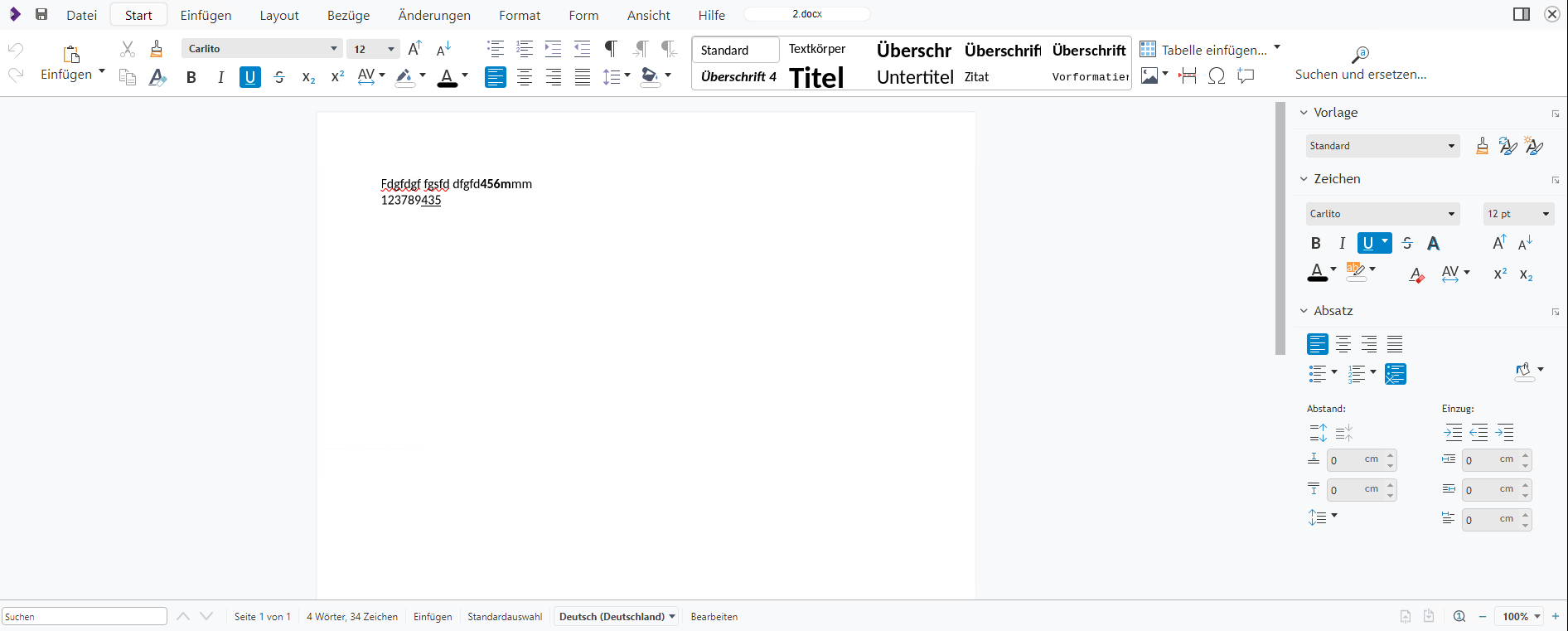Apply font color in top toolbar
Image resolution: width=1568 pixels, height=631 pixels.
(x=448, y=77)
